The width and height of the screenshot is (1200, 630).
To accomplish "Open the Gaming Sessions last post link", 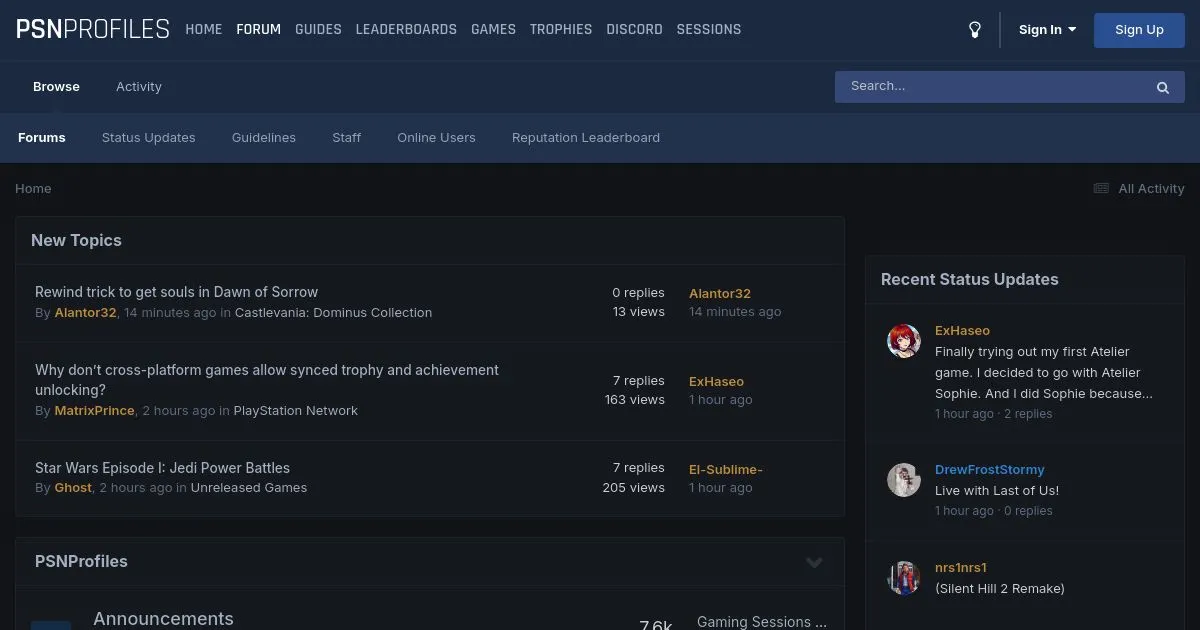I will [762, 621].
